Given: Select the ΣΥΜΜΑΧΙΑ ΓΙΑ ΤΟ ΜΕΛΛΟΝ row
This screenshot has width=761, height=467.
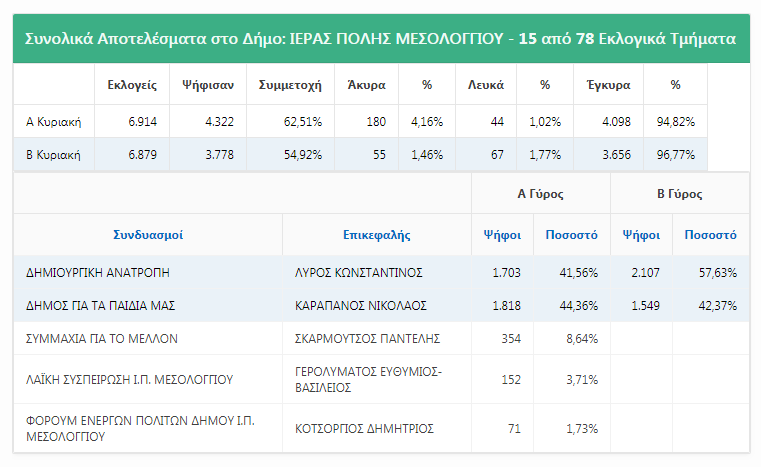Looking at the screenshot, I should 101,339.
